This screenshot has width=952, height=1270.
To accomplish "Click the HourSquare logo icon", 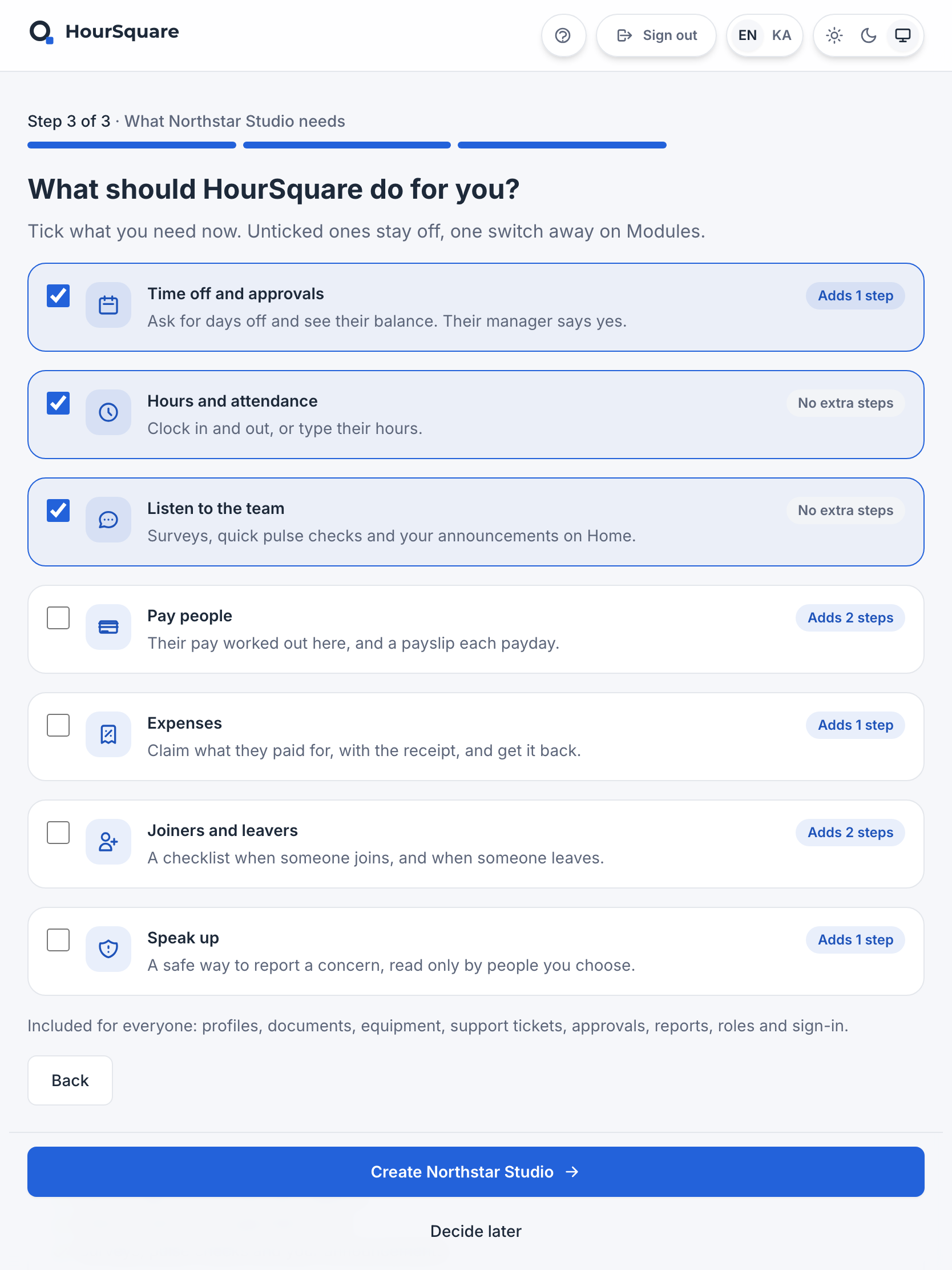I will 41,32.
